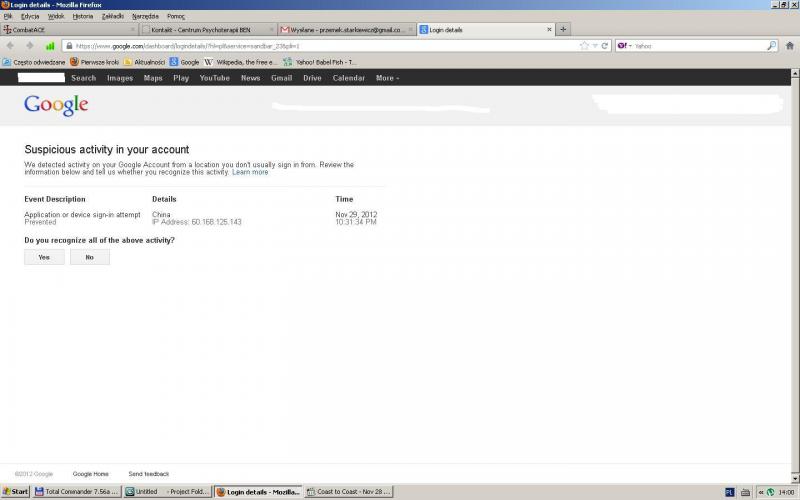
Task: Click the URL address field
Action: tap(327, 46)
